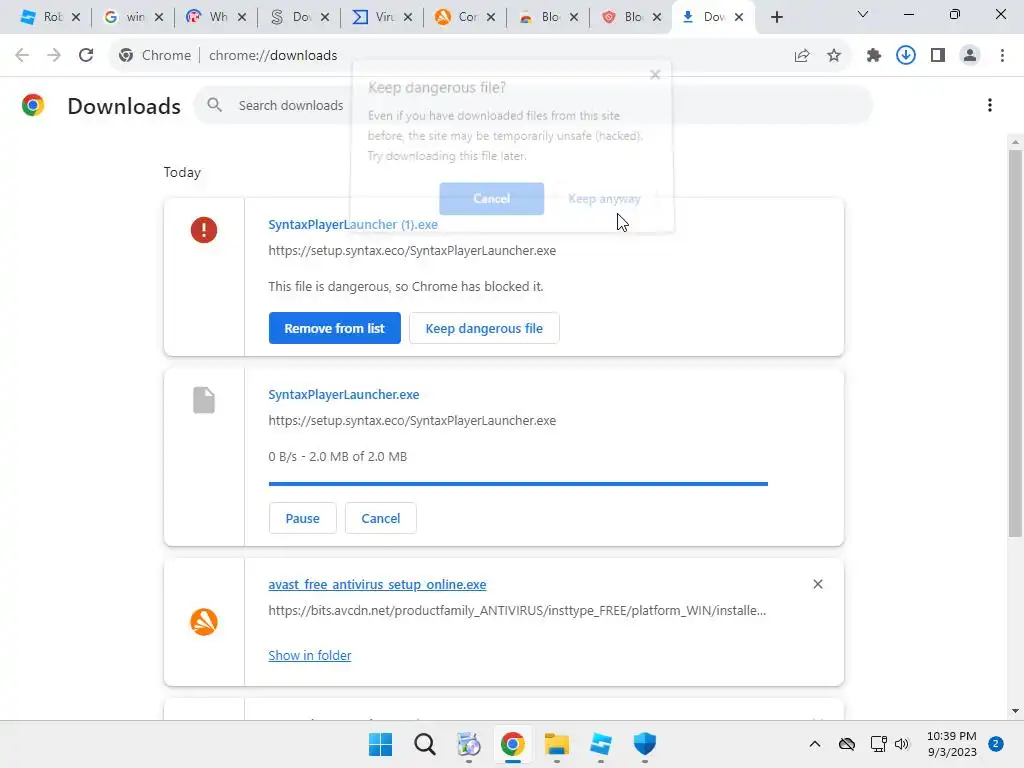Toggle the side panel icon
Screen dimensions: 1024x768
point(938,56)
